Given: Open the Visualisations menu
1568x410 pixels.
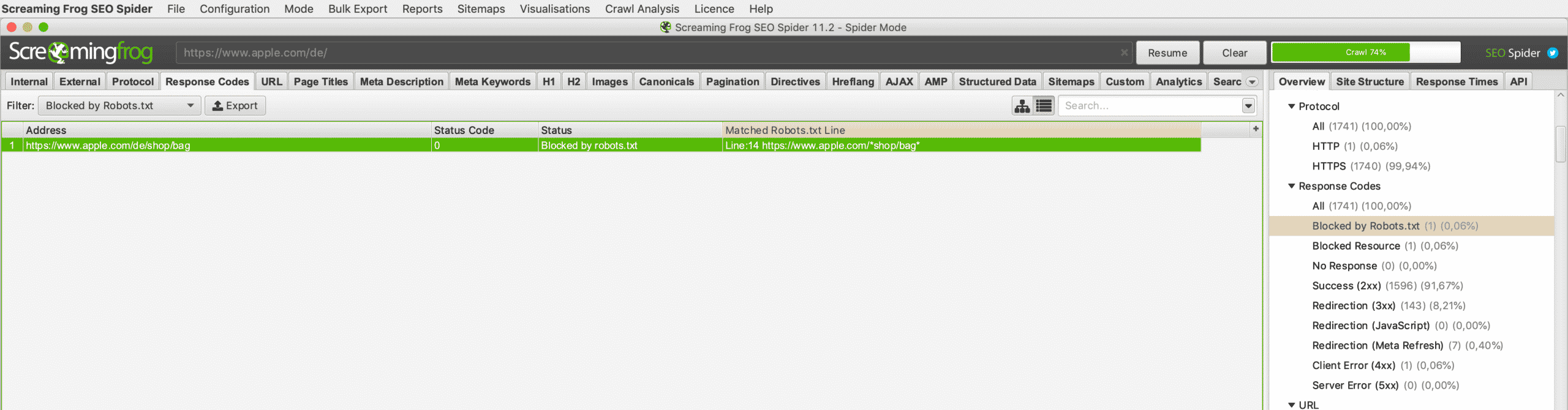Looking at the screenshot, I should [x=555, y=9].
